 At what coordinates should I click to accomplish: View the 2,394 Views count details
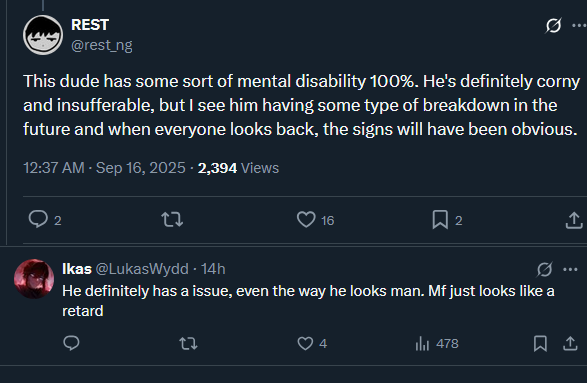pos(238,168)
